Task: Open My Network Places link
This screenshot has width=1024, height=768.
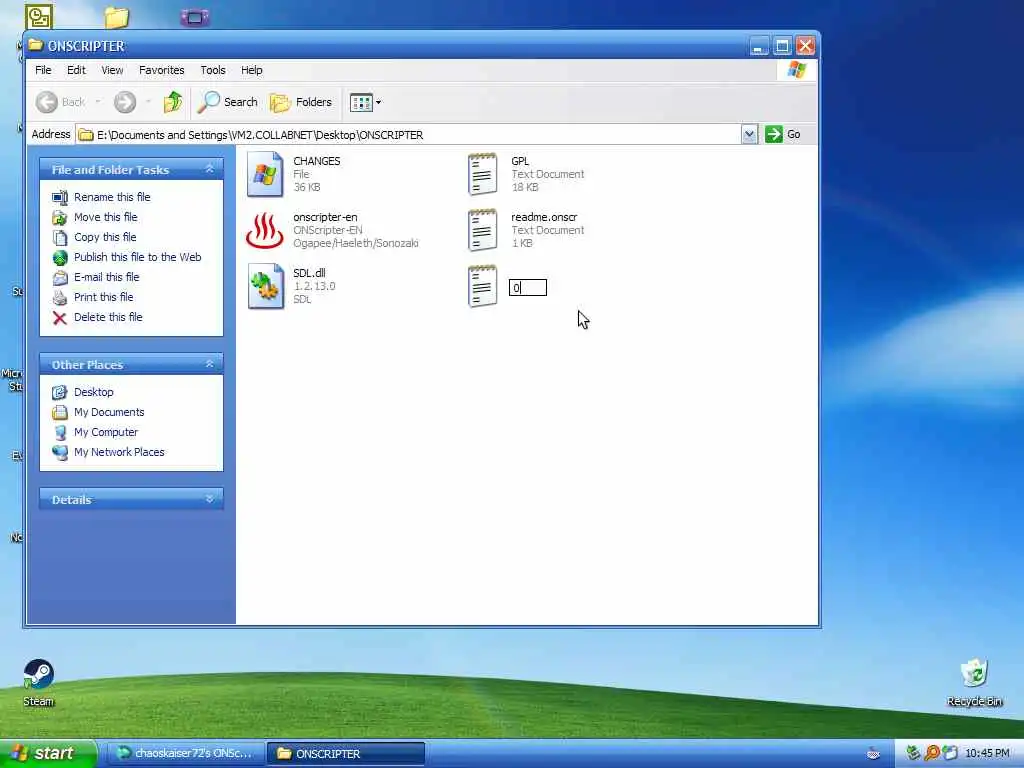Action: coord(119,452)
